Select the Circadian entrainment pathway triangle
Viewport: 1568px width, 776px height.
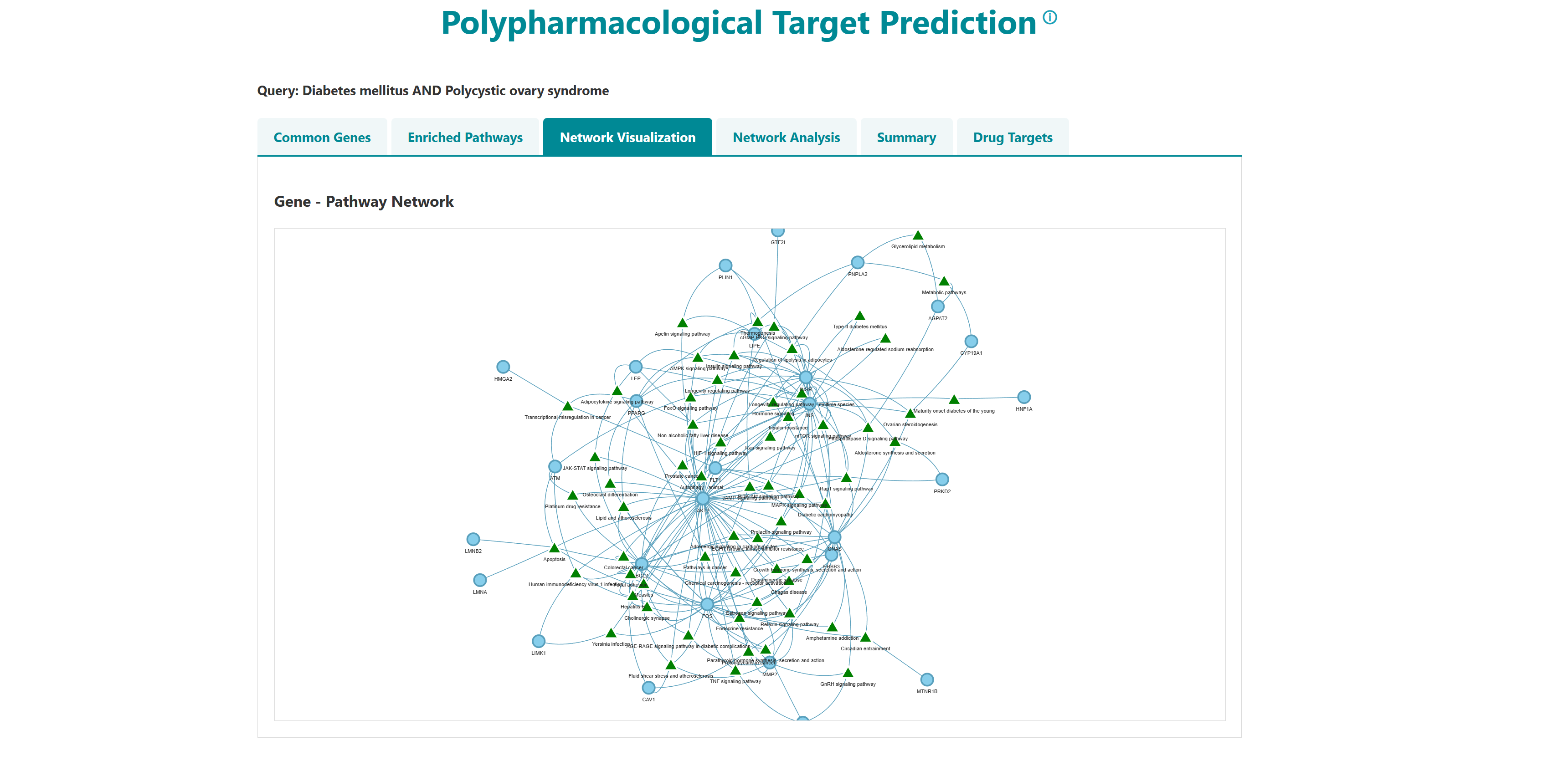(865, 638)
